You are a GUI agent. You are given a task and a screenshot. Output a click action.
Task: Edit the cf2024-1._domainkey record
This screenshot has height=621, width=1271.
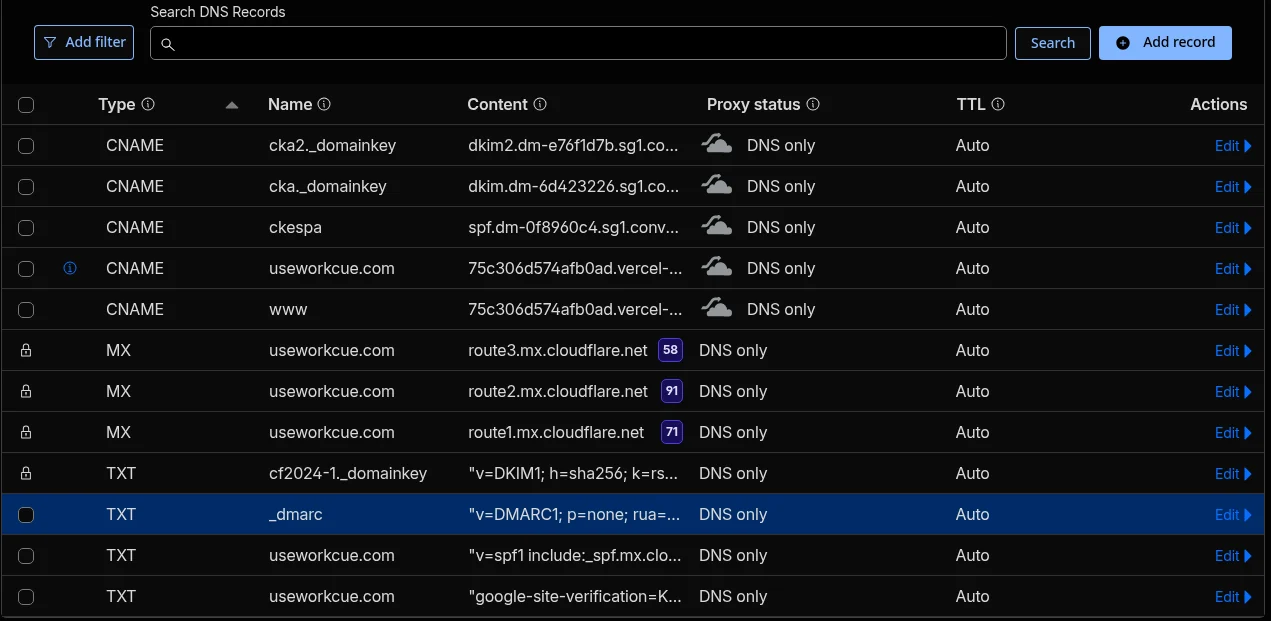1233,474
